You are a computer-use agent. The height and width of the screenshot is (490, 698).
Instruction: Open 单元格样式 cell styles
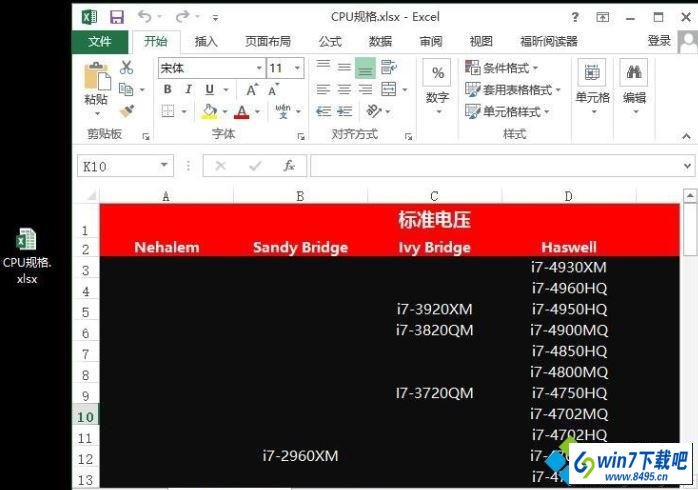click(507, 111)
